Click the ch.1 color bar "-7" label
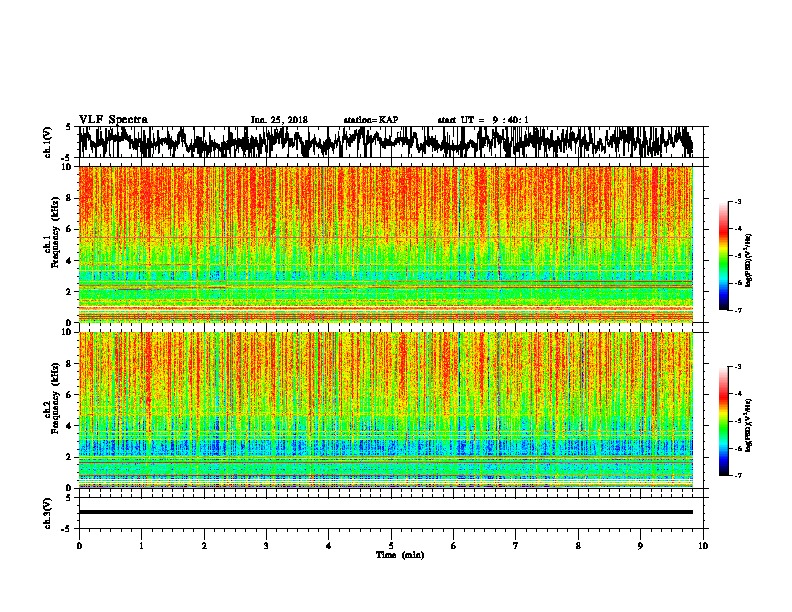This screenshot has height=612, width=792. click(737, 310)
